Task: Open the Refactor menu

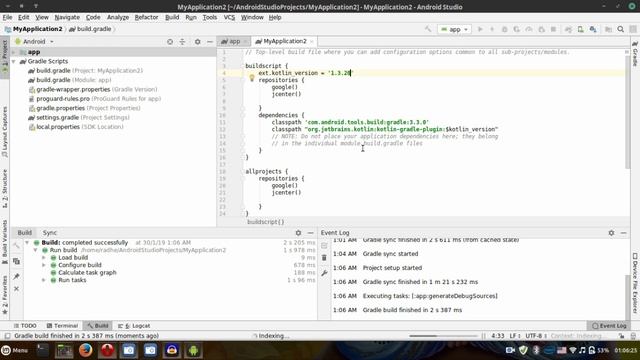Action: pos(146,17)
